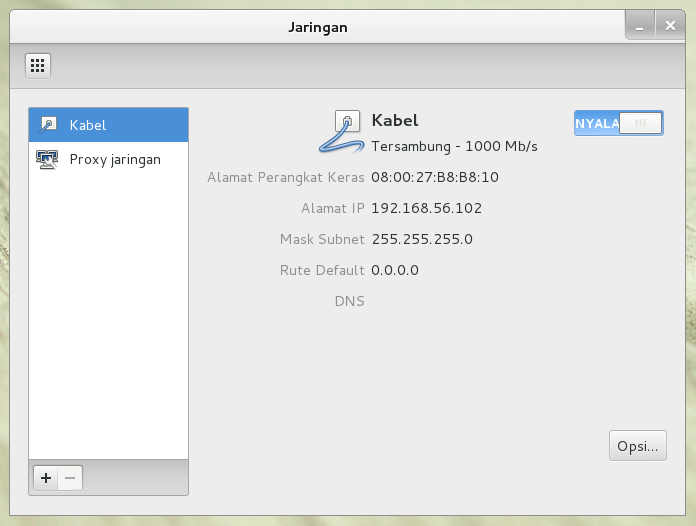The width and height of the screenshot is (696, 526).
Task: Click the Proxy jaringan computer icon
Action: tap(48, 159)
